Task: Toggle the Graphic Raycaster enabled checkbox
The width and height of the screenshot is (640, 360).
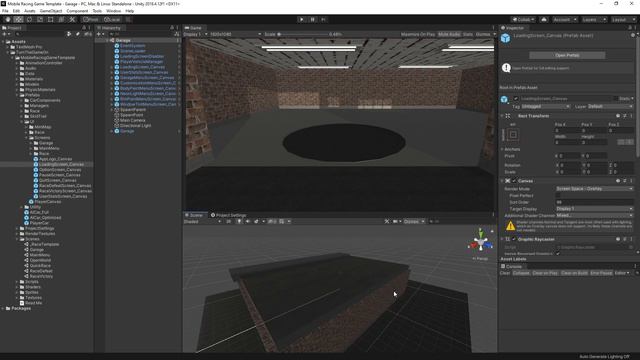Action: (514, 239)
